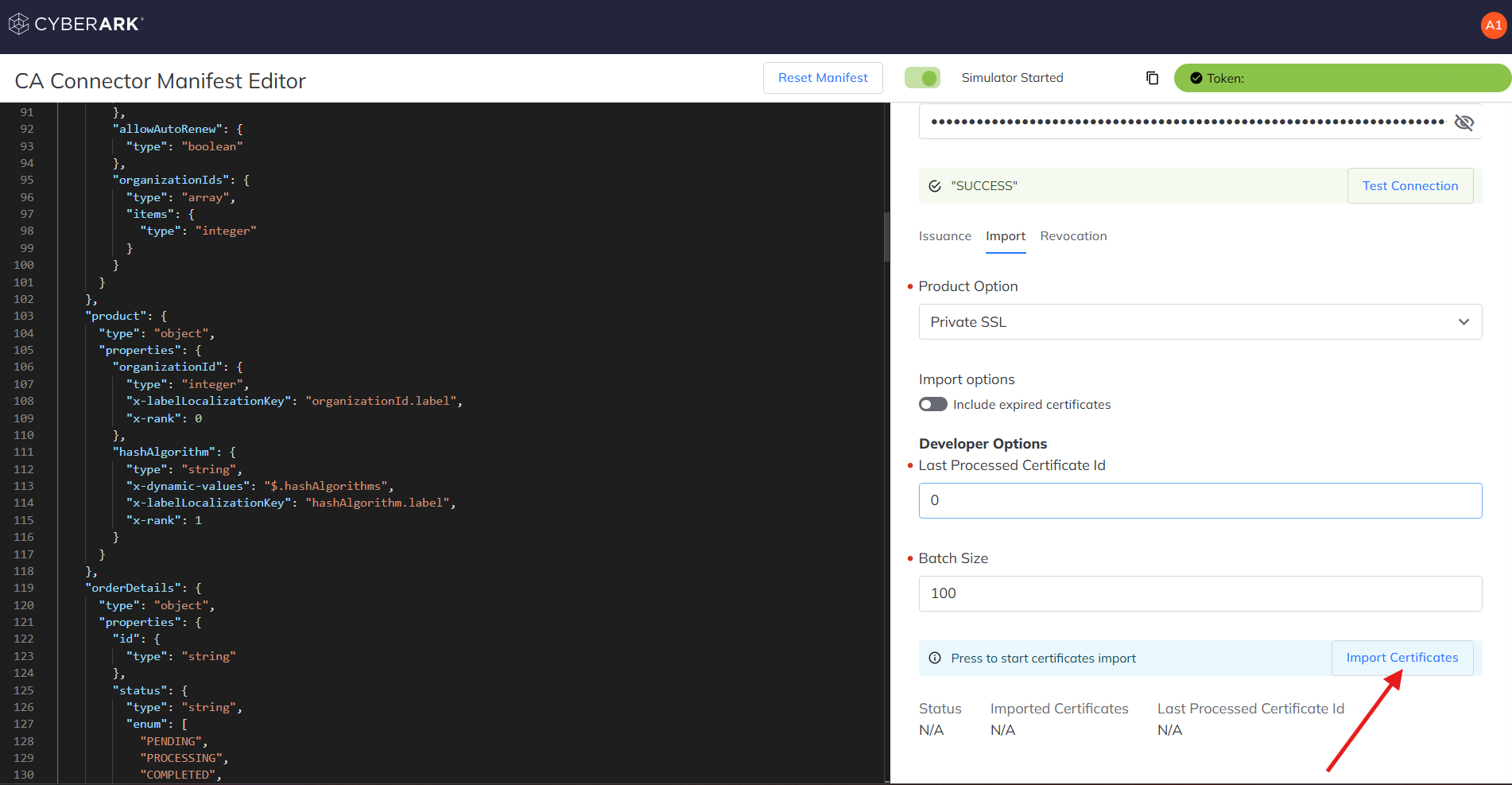Click the Reset Manifest button
Image resolution: width=1512 pixels, height=785 pixels.
[x=823, y=78]
